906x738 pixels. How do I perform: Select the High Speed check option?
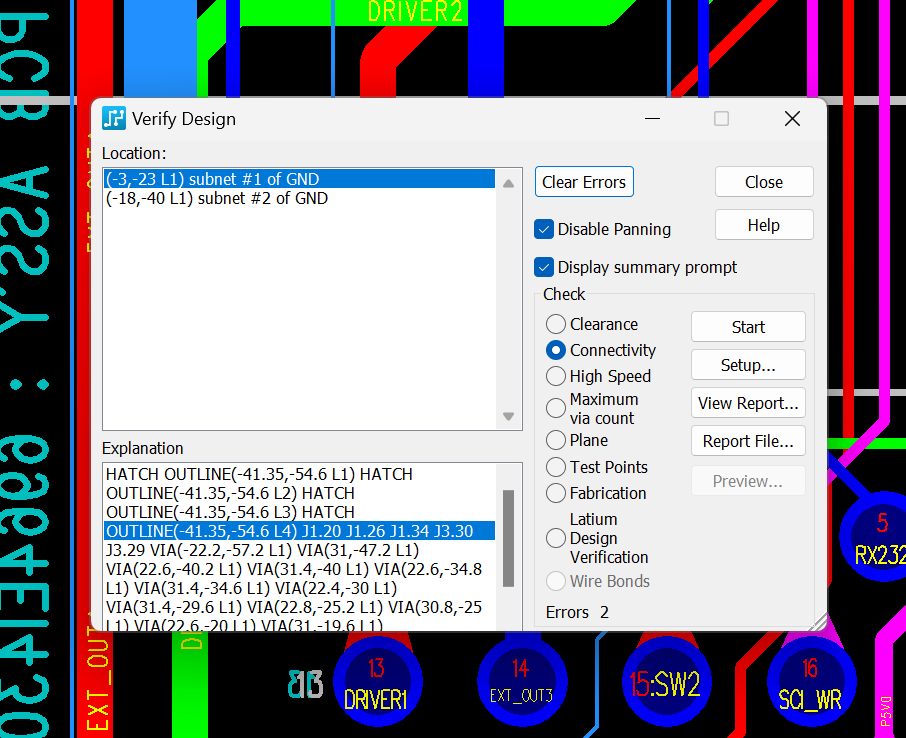556,376
